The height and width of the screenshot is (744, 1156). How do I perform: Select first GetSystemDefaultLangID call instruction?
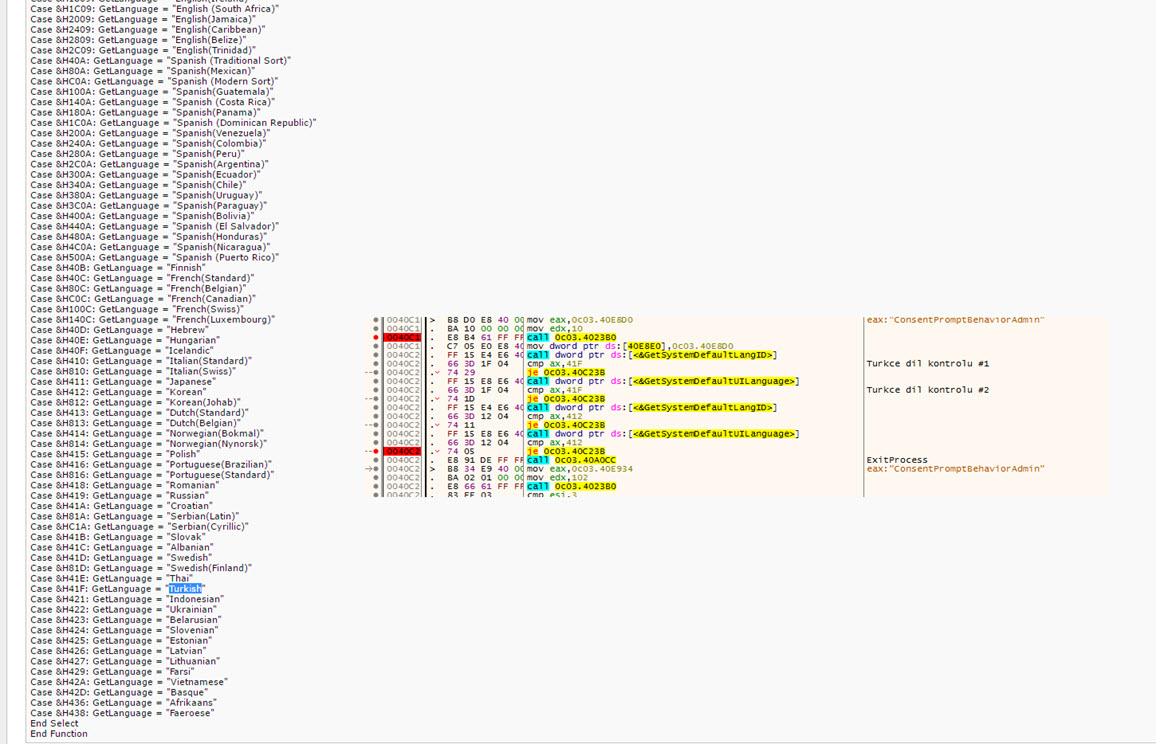[x=651, y=355]
